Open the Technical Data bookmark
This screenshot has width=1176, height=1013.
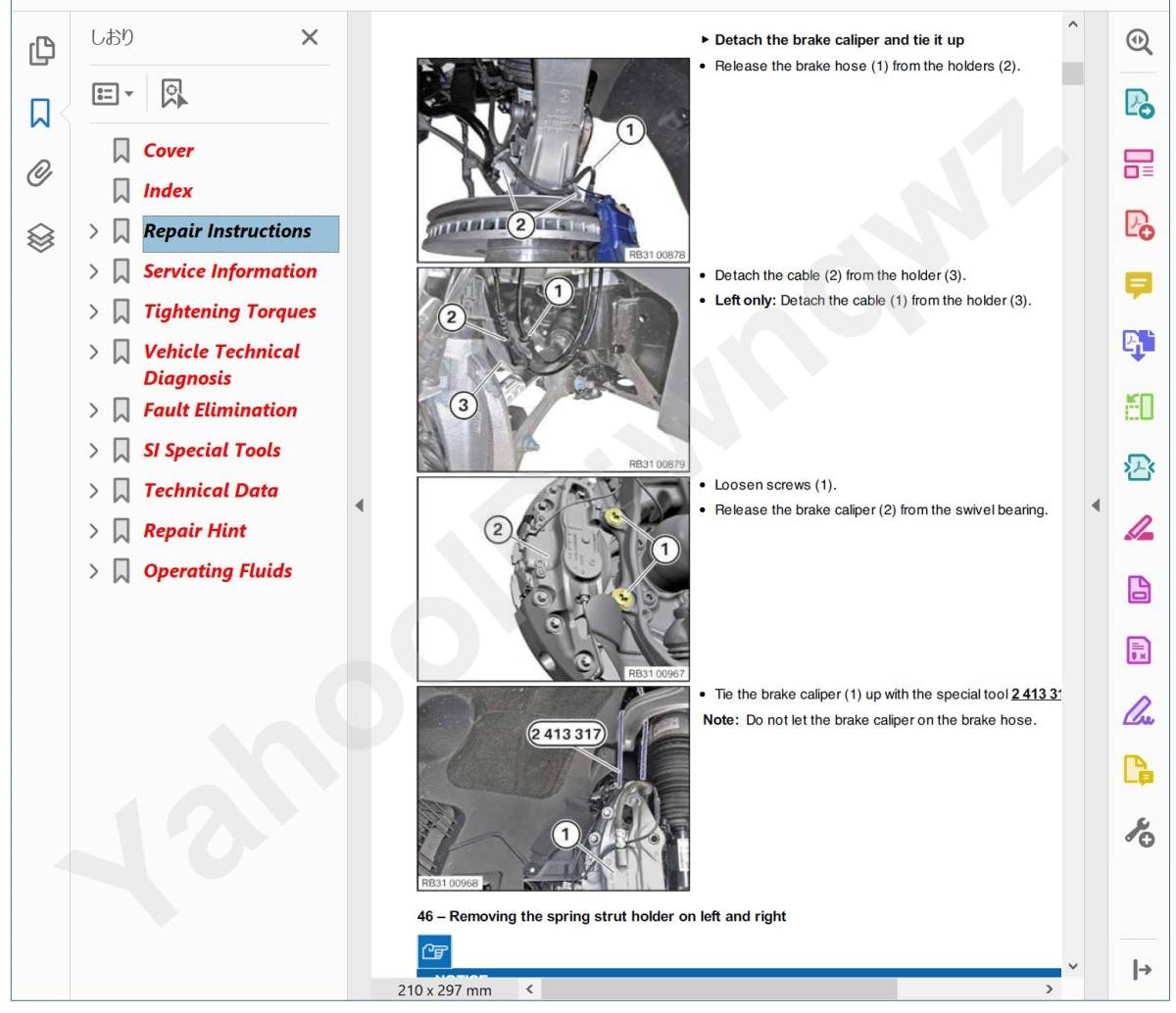click(x=211, y=491)
